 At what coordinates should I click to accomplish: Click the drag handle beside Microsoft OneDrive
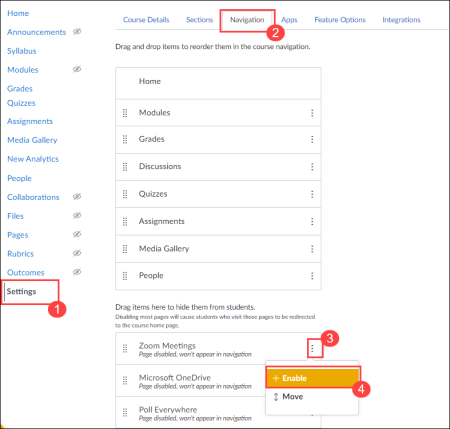pyautogui.click(x=125, y=381)
